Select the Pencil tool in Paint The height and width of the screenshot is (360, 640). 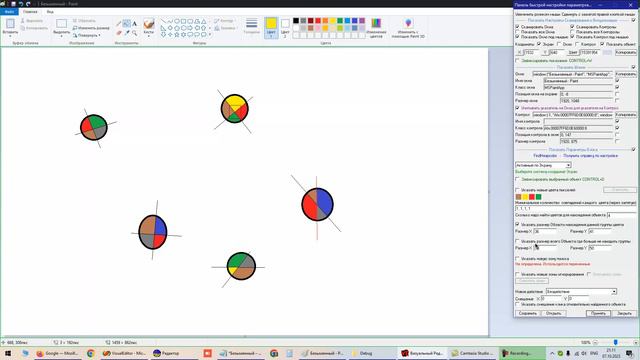point(119,24)
